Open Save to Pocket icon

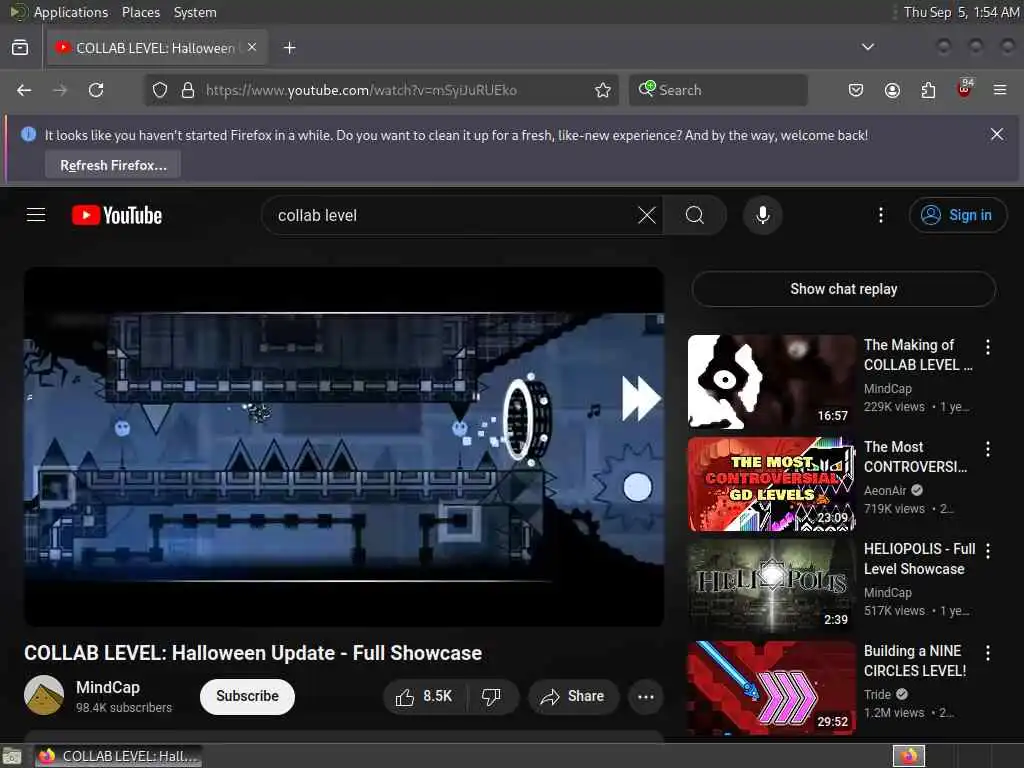(x=856, y=90)
